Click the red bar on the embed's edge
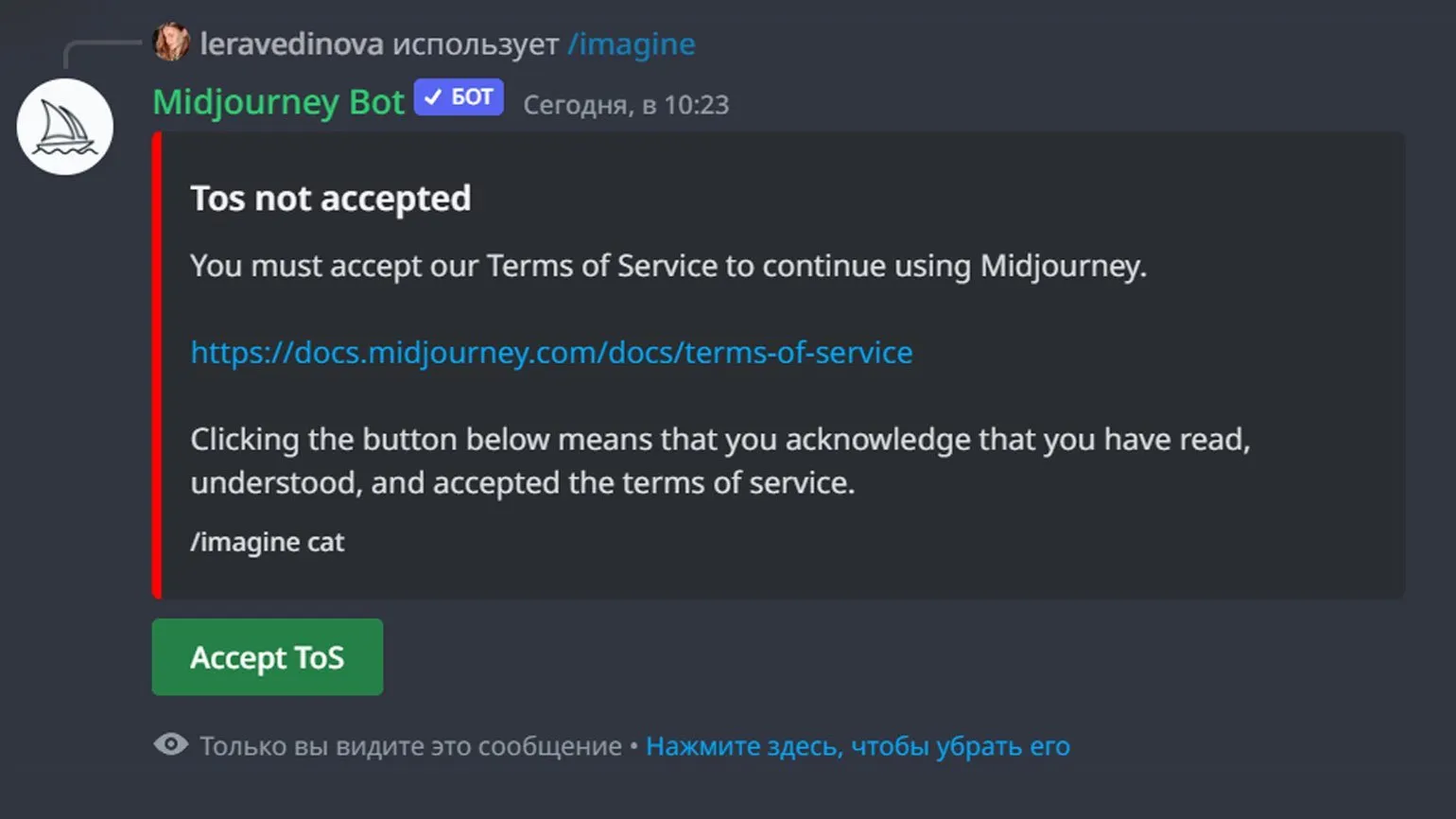 [157, 365]
